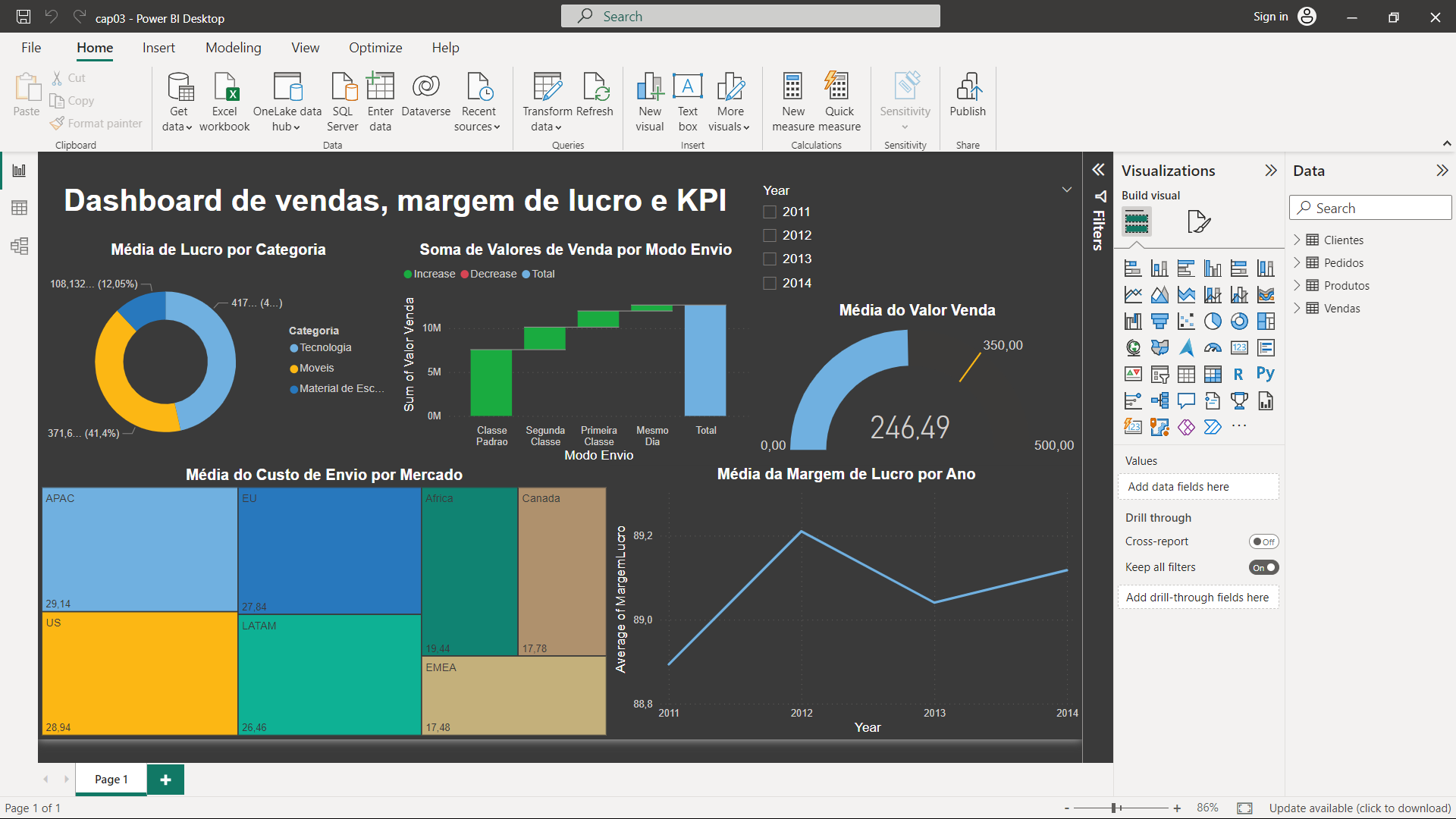The height and width of the screenshot is (819, 1456).
Task: Select the gauge visualization icon
Action: click(1213, 348)
